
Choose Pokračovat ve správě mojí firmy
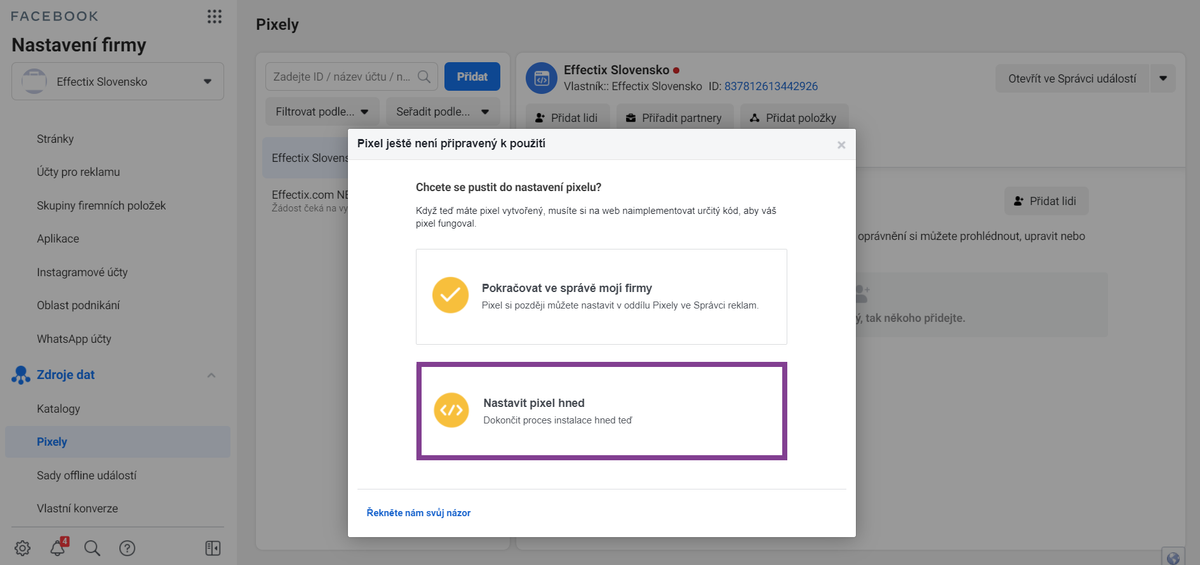[601, 297]
